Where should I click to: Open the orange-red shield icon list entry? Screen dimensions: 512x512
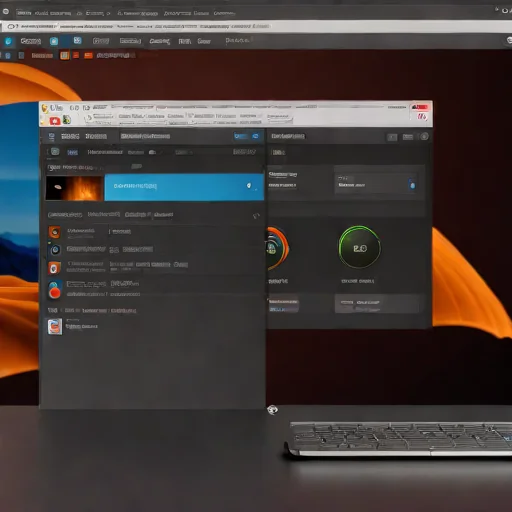click(54, 268)
